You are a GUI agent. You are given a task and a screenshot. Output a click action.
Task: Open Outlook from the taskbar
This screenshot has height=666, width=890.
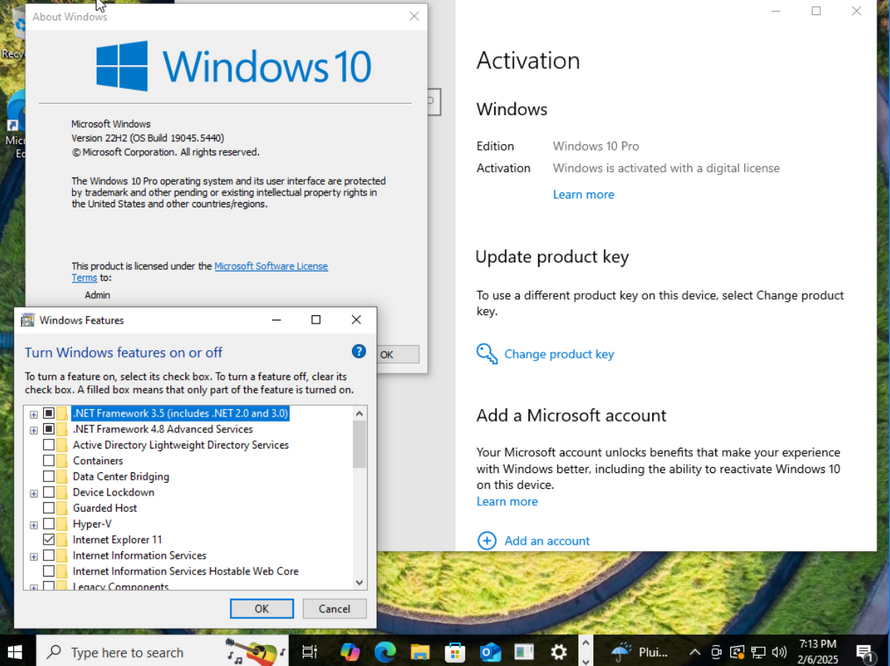click(x=490, y=652)
